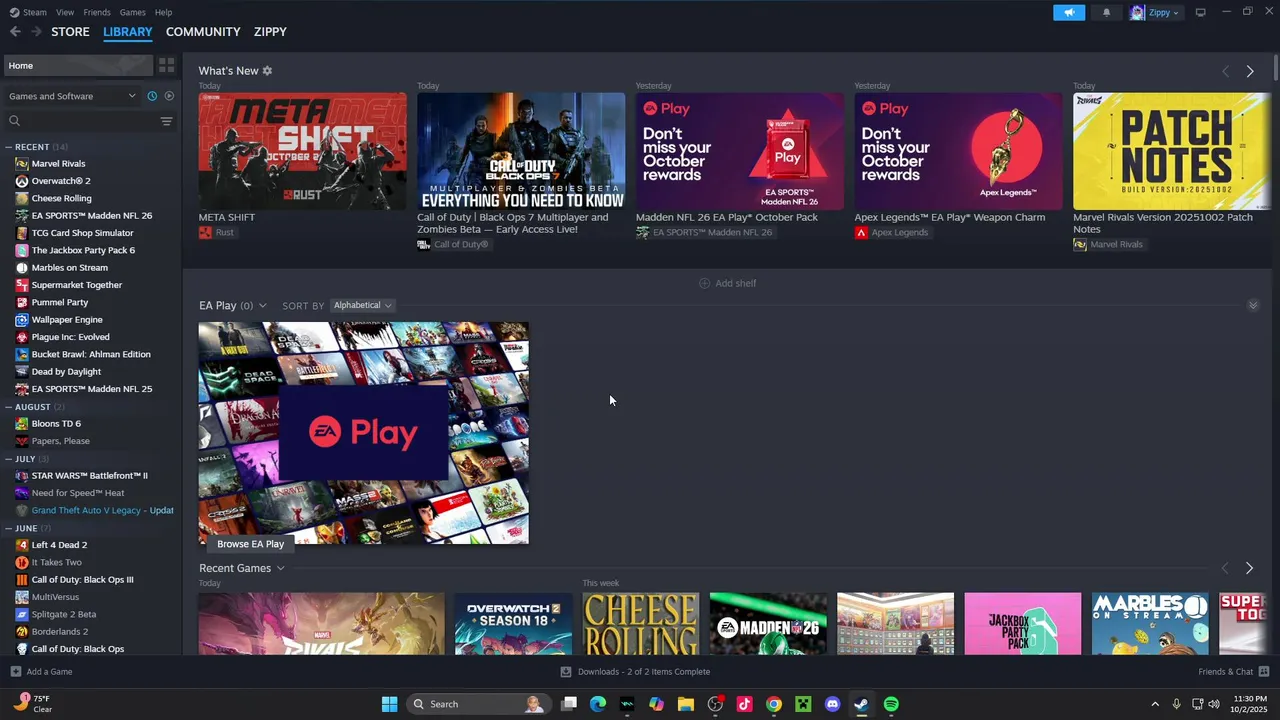
Task: Expand the EA Play shelf dropdown
Action: 262,306
